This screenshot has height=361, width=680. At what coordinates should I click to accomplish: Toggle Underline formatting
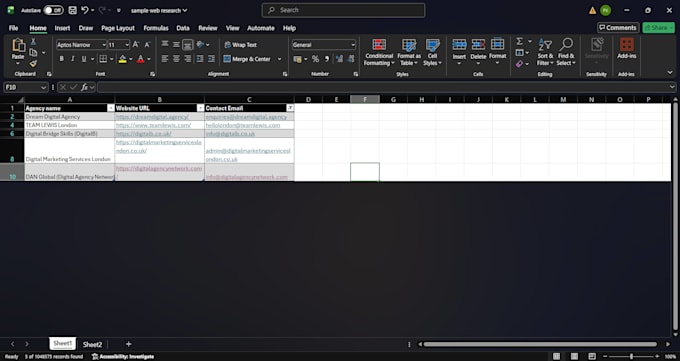click(84, 59)
